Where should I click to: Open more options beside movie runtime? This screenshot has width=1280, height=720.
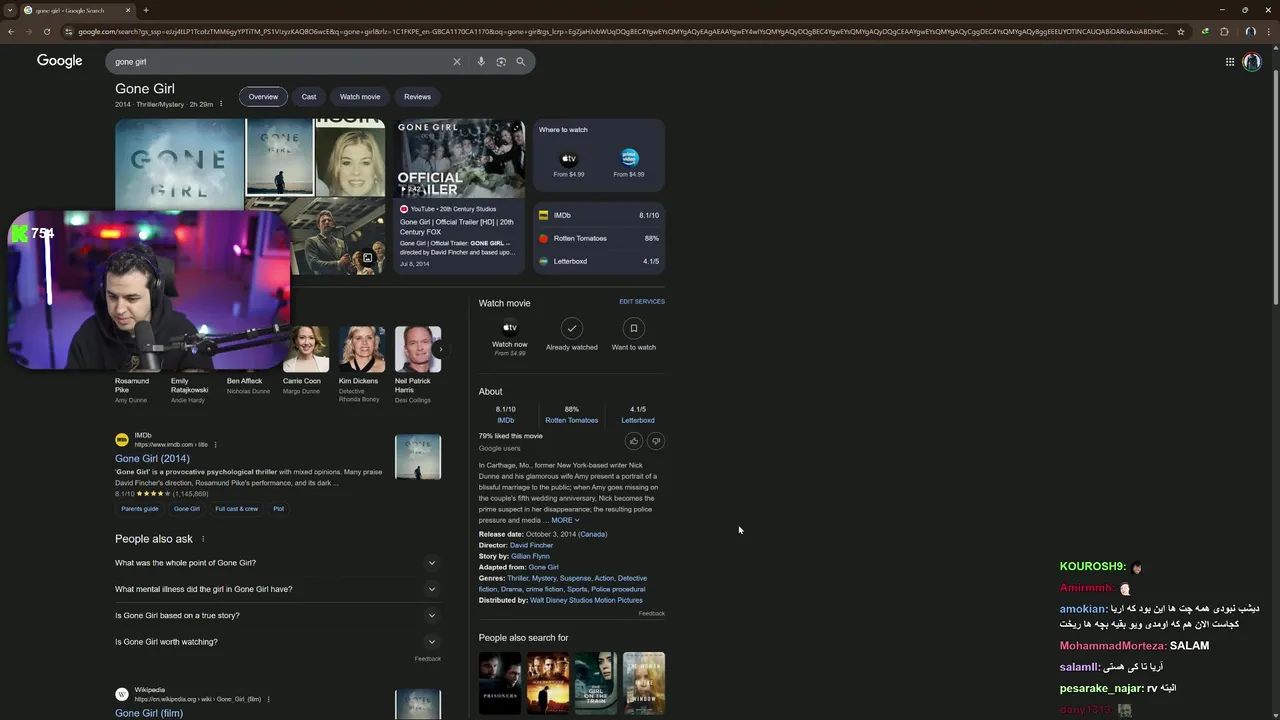pyautogui.click(x=221, y=104)
